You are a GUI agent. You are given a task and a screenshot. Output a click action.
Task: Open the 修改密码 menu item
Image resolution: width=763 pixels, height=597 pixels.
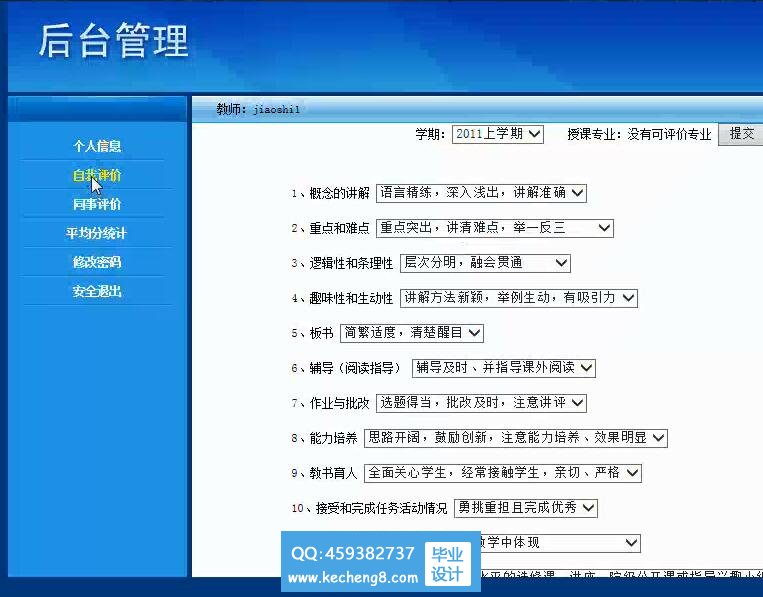(x=97, y=262)
